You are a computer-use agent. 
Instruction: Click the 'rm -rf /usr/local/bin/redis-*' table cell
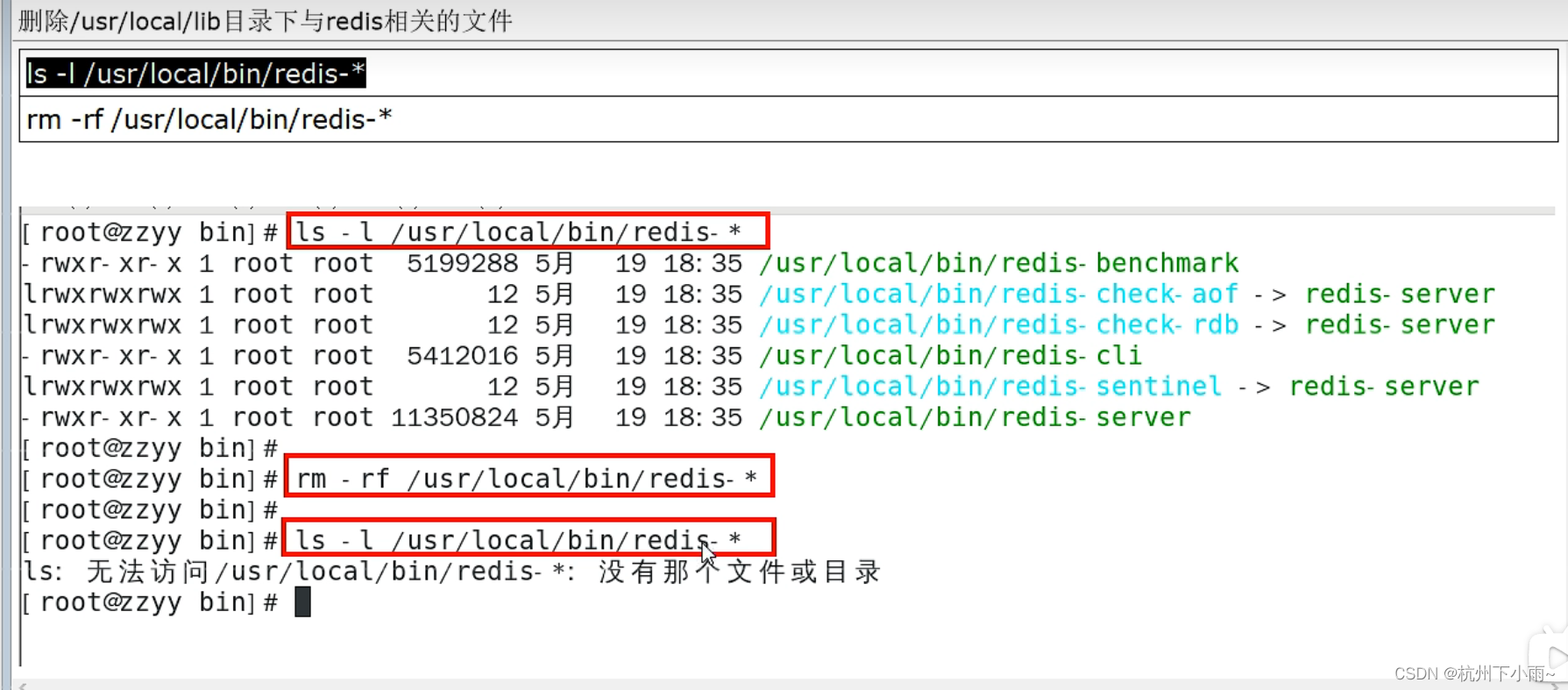(x=788, y=119)
